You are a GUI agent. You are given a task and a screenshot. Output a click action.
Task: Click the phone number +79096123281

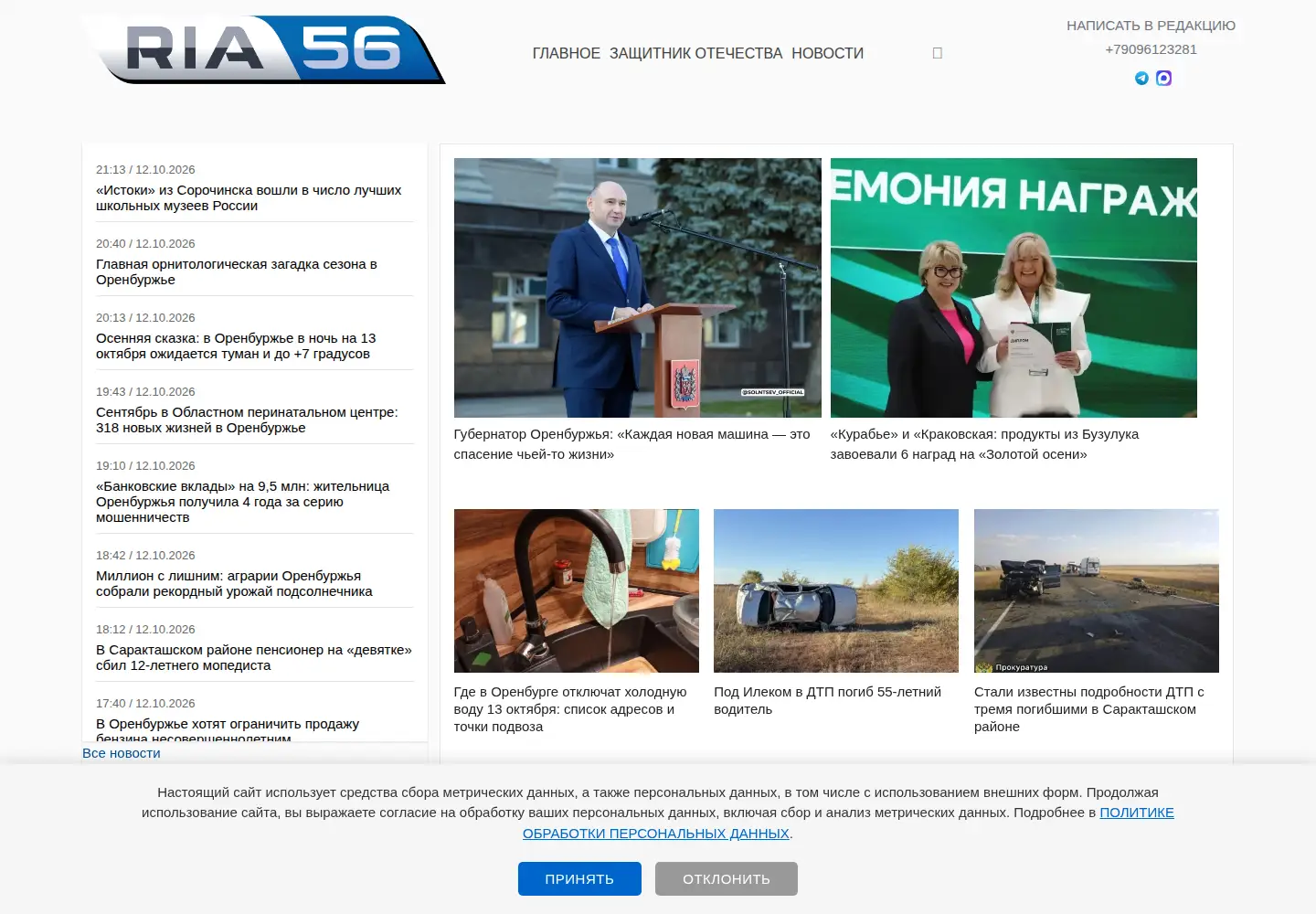(x=1151, y=49)
